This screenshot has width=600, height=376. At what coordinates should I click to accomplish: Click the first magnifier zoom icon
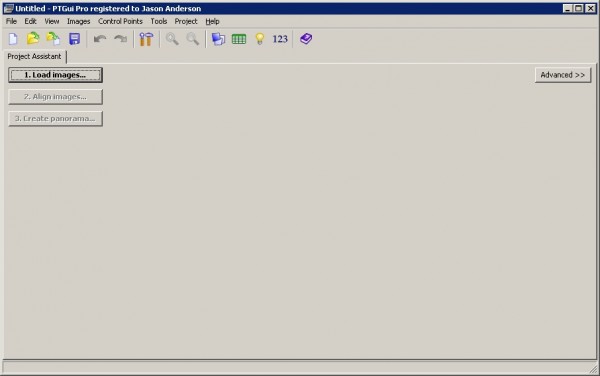coord(172,39)
